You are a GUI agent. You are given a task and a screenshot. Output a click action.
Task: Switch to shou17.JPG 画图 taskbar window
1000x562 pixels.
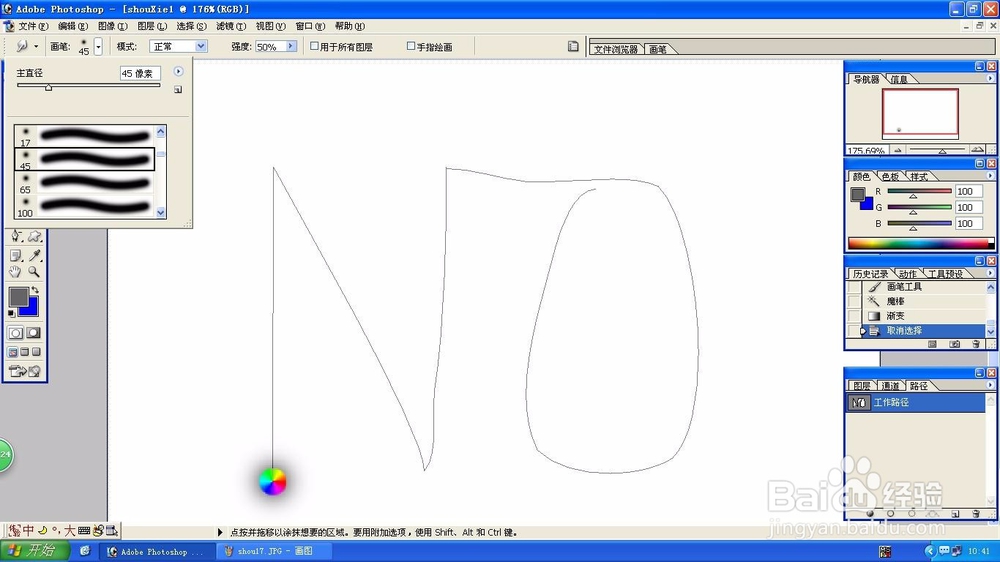point(275,551)
